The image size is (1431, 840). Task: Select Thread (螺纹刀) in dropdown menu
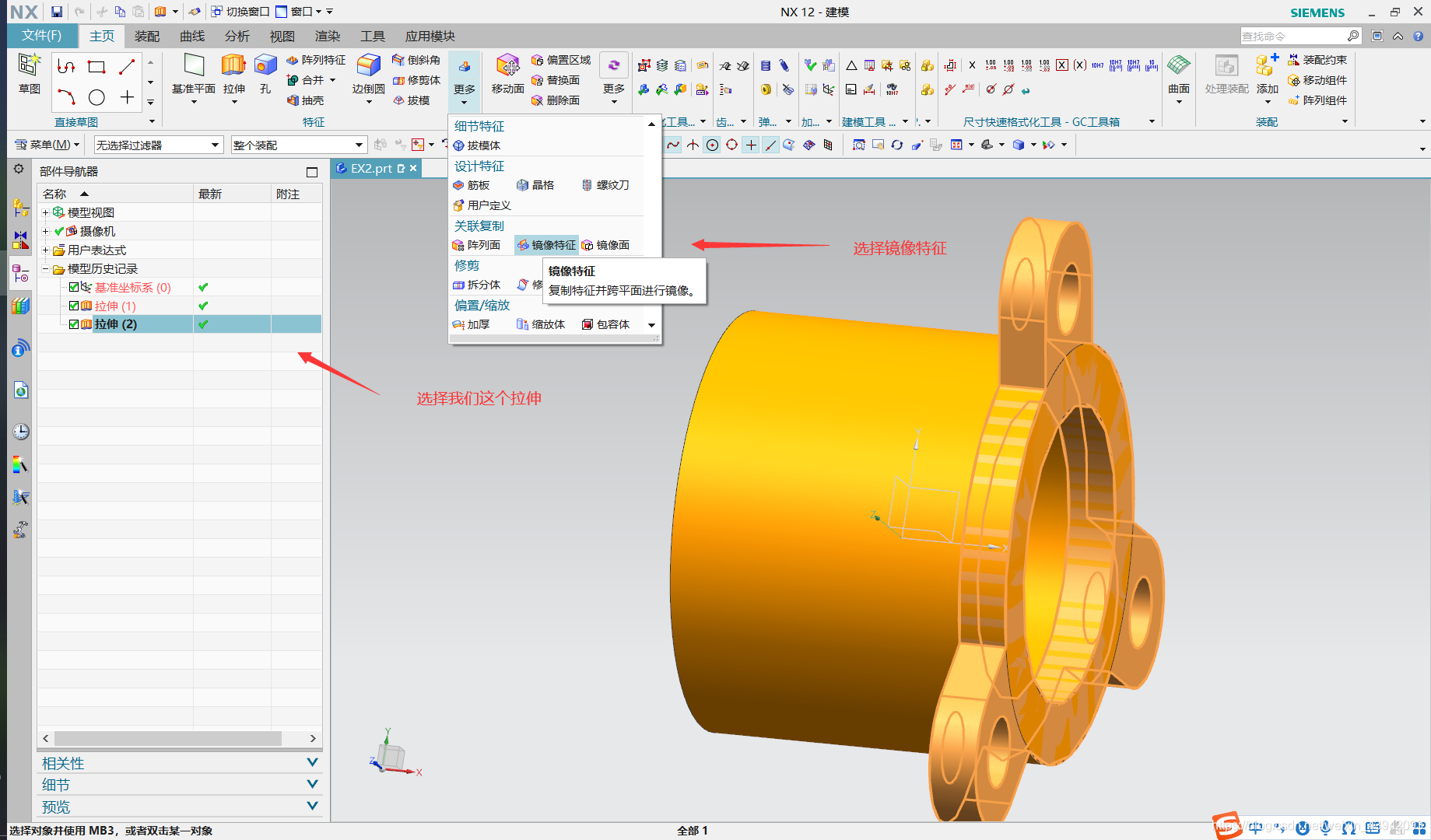(x=605, y=185)
